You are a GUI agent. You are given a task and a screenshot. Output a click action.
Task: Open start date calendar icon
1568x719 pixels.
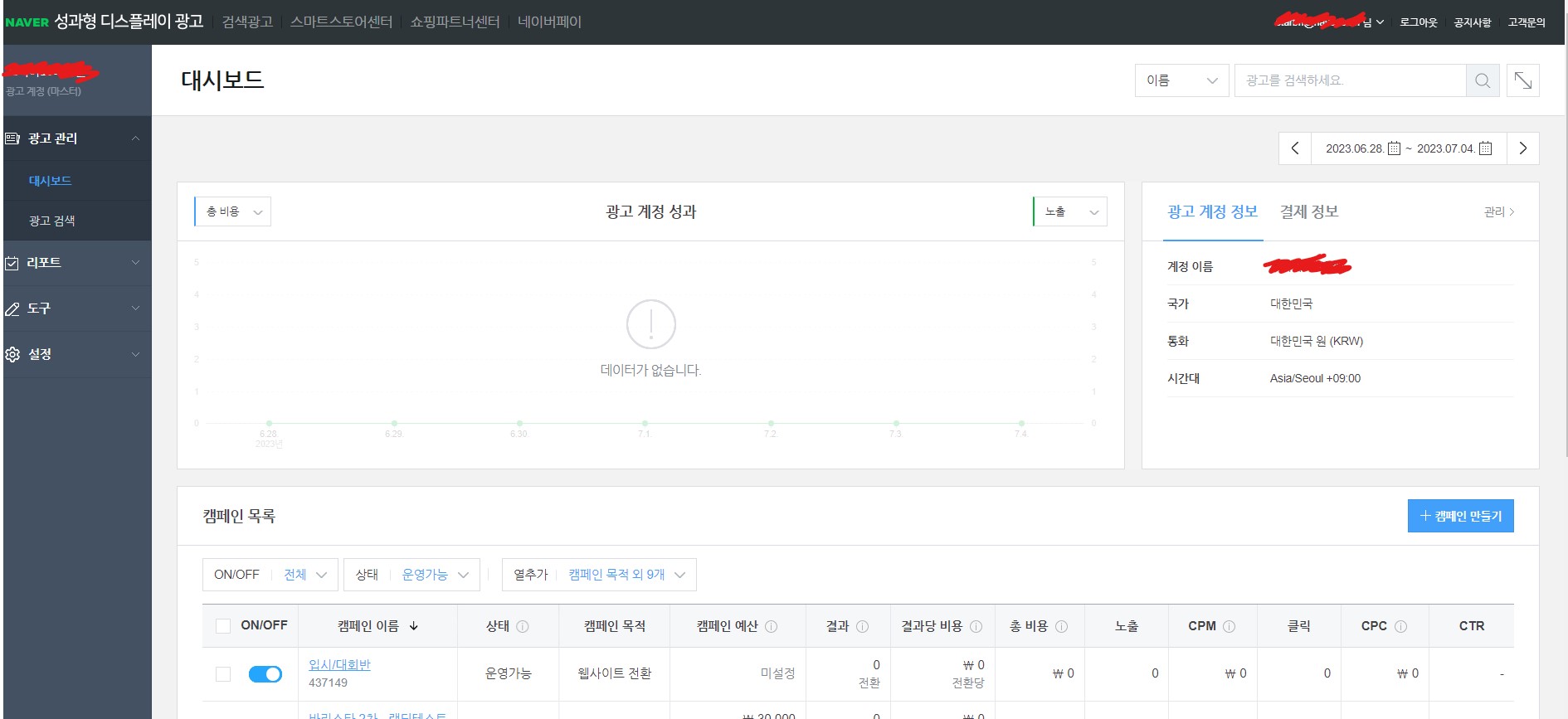[x=1395, y=148]
